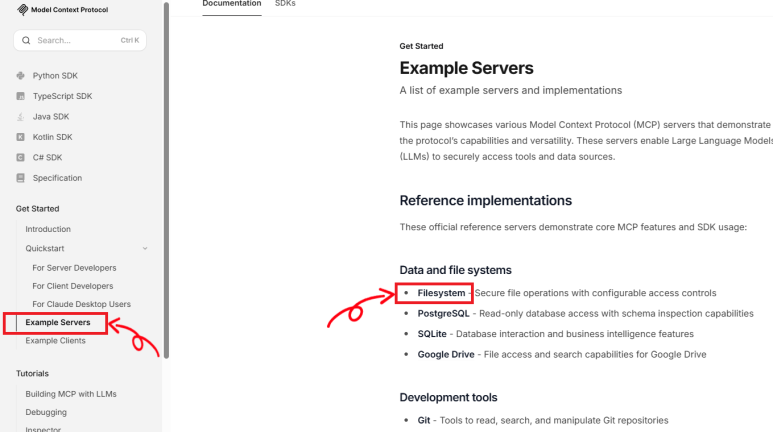Click the Model Context Protocol logo icon
This screenshot has height=432, width=773.
23,10
